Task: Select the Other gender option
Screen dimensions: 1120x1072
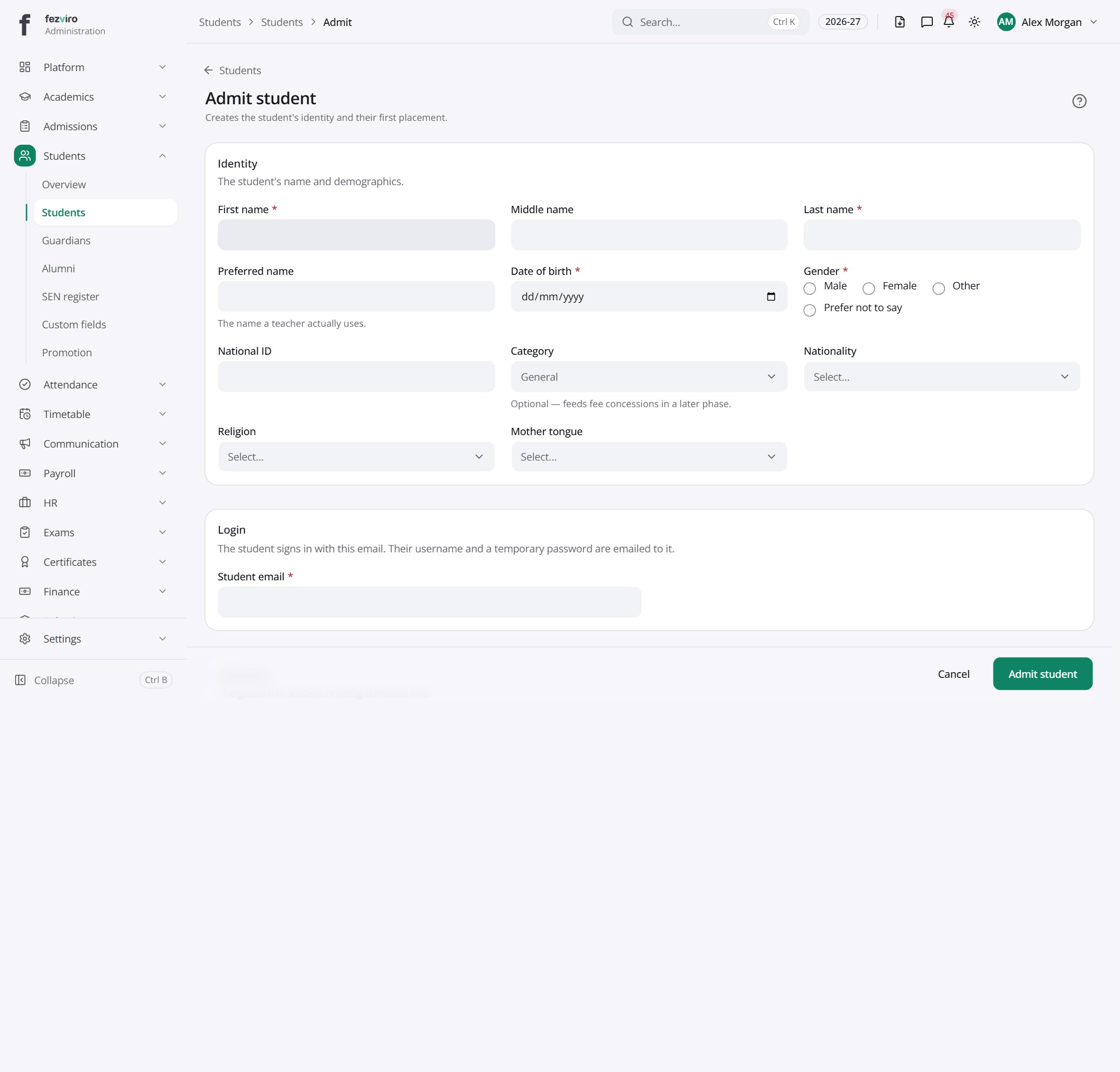Action: pyautogui.click(x=939, y=288)
